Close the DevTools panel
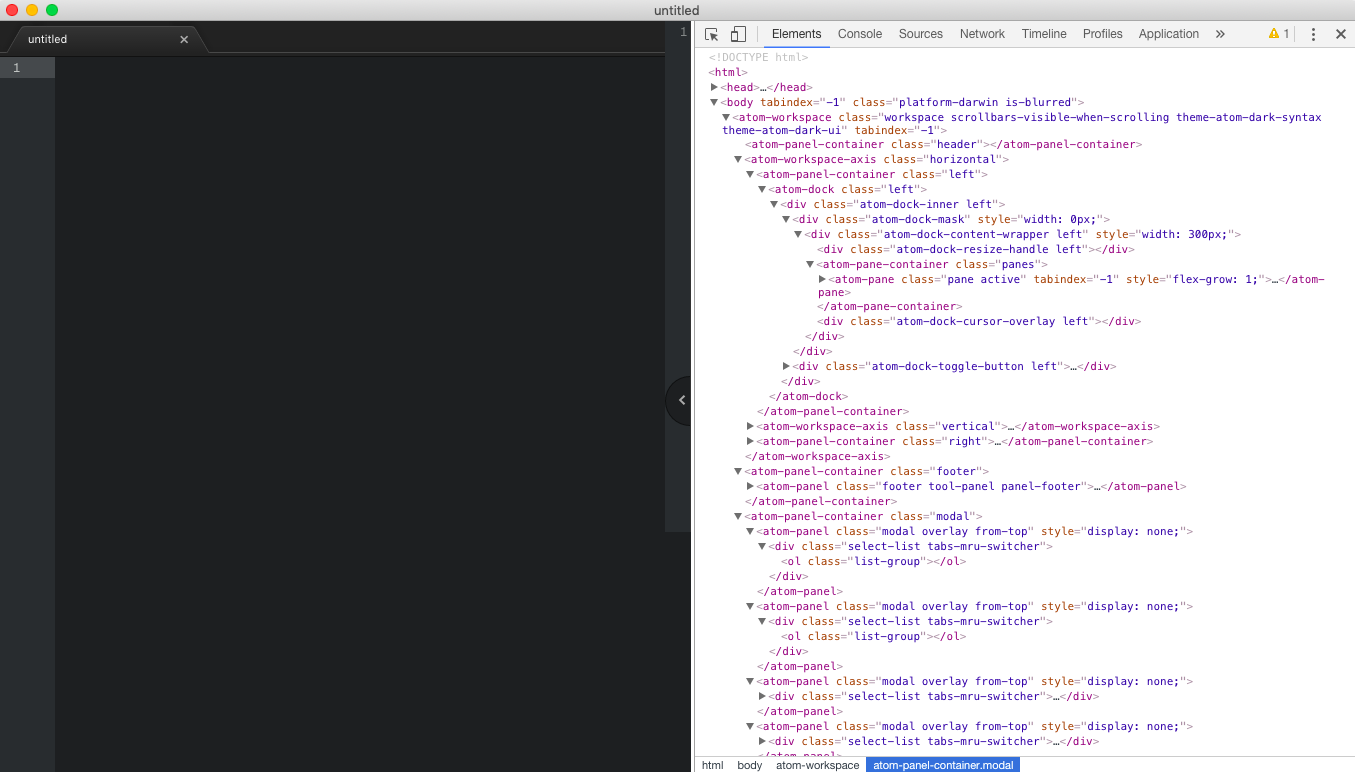Screen dimensions: 1355x772 pyautogui.click(x=1341, y=34)
